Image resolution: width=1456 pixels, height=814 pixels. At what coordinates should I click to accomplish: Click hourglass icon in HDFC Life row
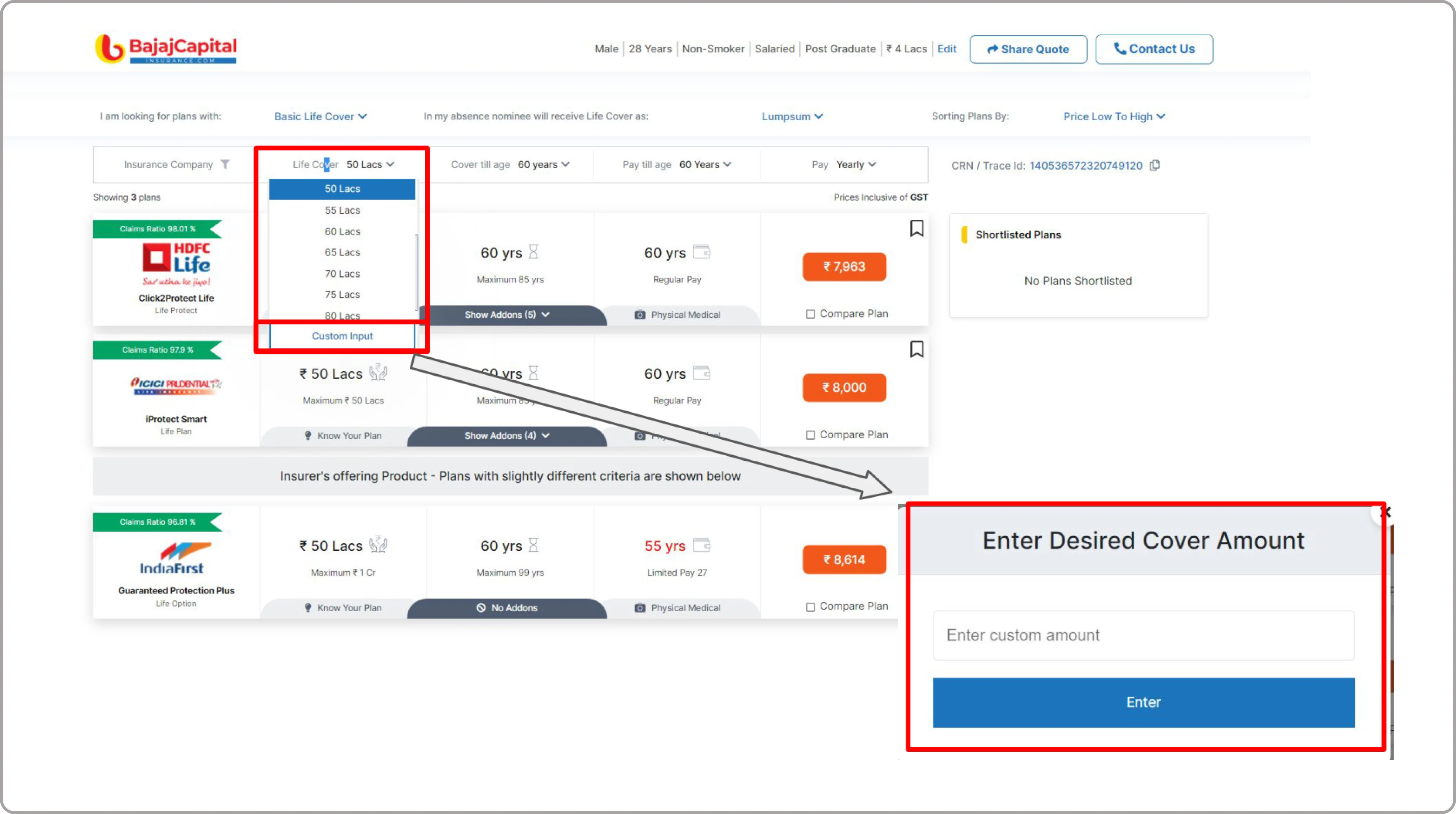[533, 252]
